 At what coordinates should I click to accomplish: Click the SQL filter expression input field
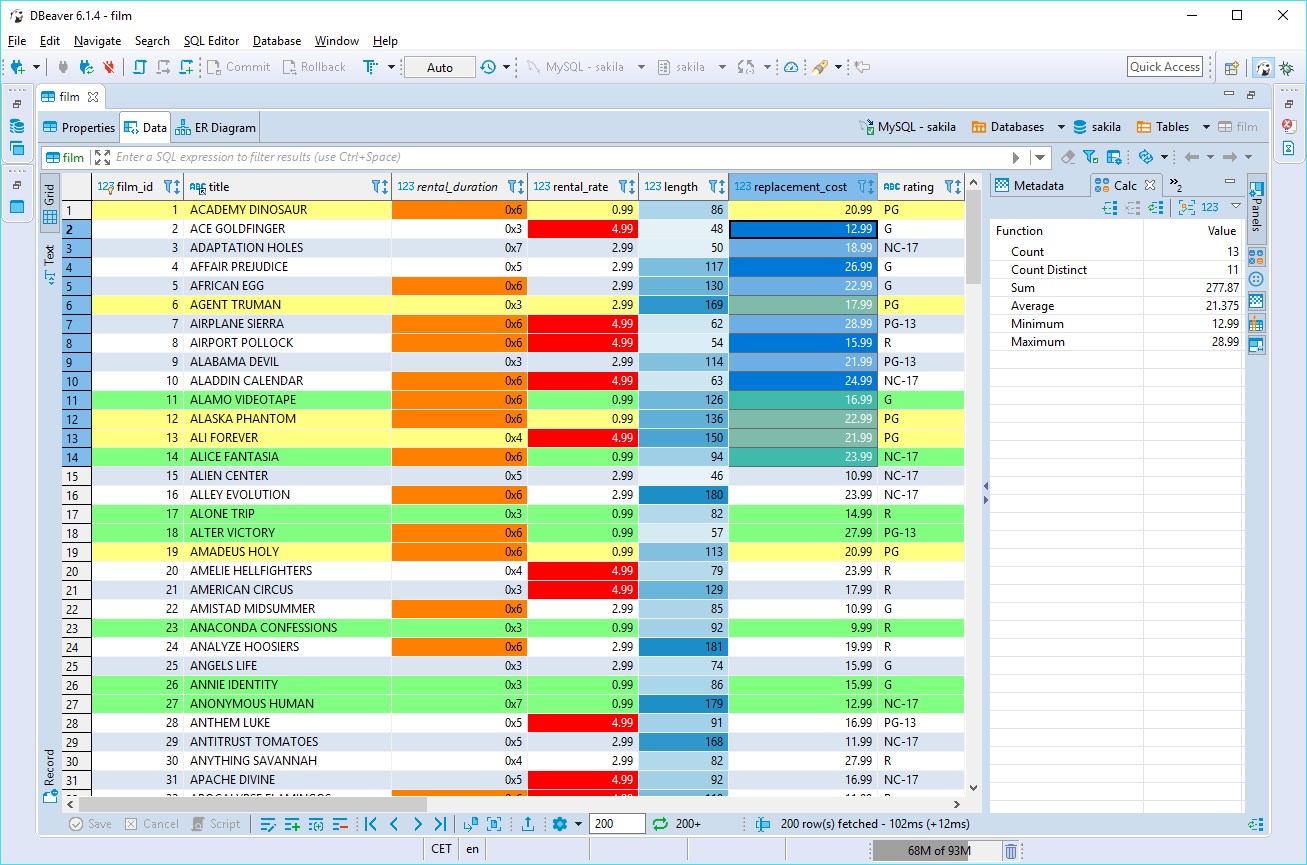click(x=400, y=157)
